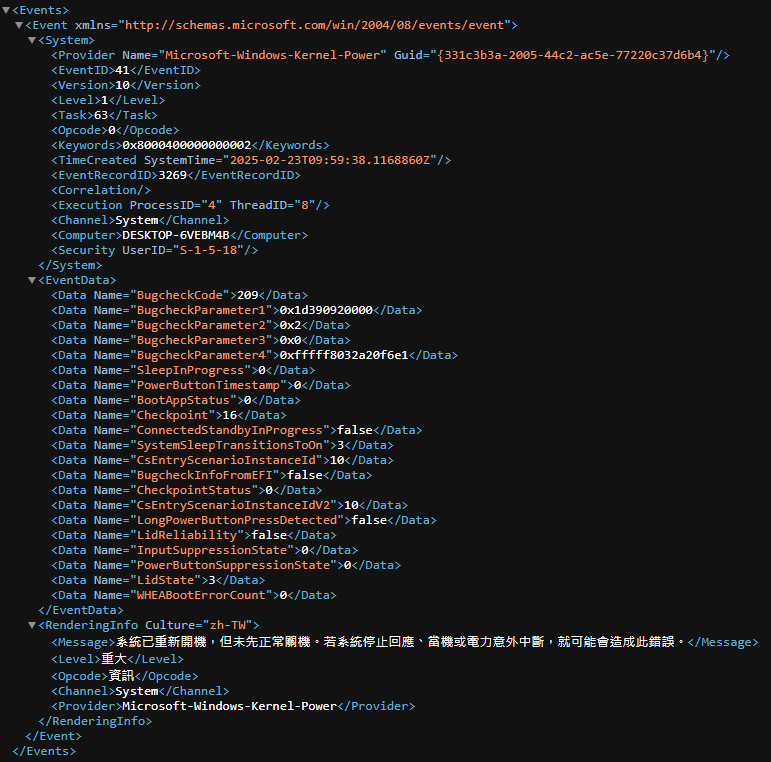Select the EventRecordID 3269 line
Image resolution: width=771 pixels, height=762 pixels.
point(176,175)
